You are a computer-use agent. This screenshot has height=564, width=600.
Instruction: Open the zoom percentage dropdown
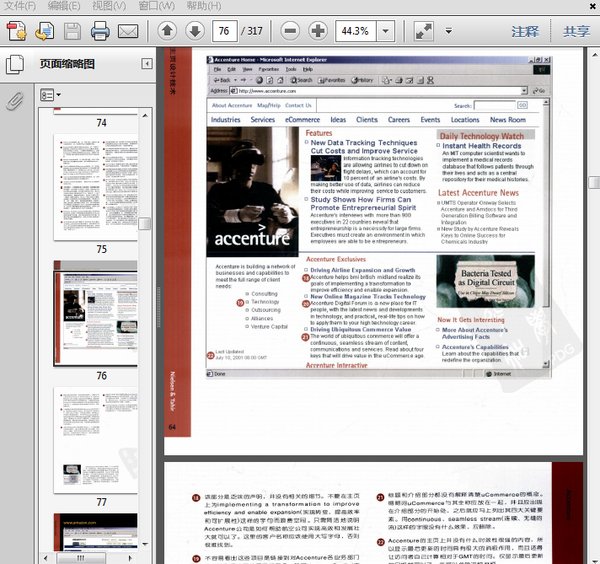[386, 31]
